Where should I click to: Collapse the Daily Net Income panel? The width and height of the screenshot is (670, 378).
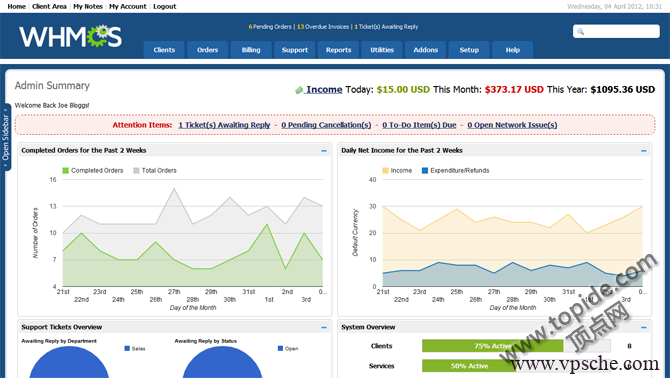point(644,151)
